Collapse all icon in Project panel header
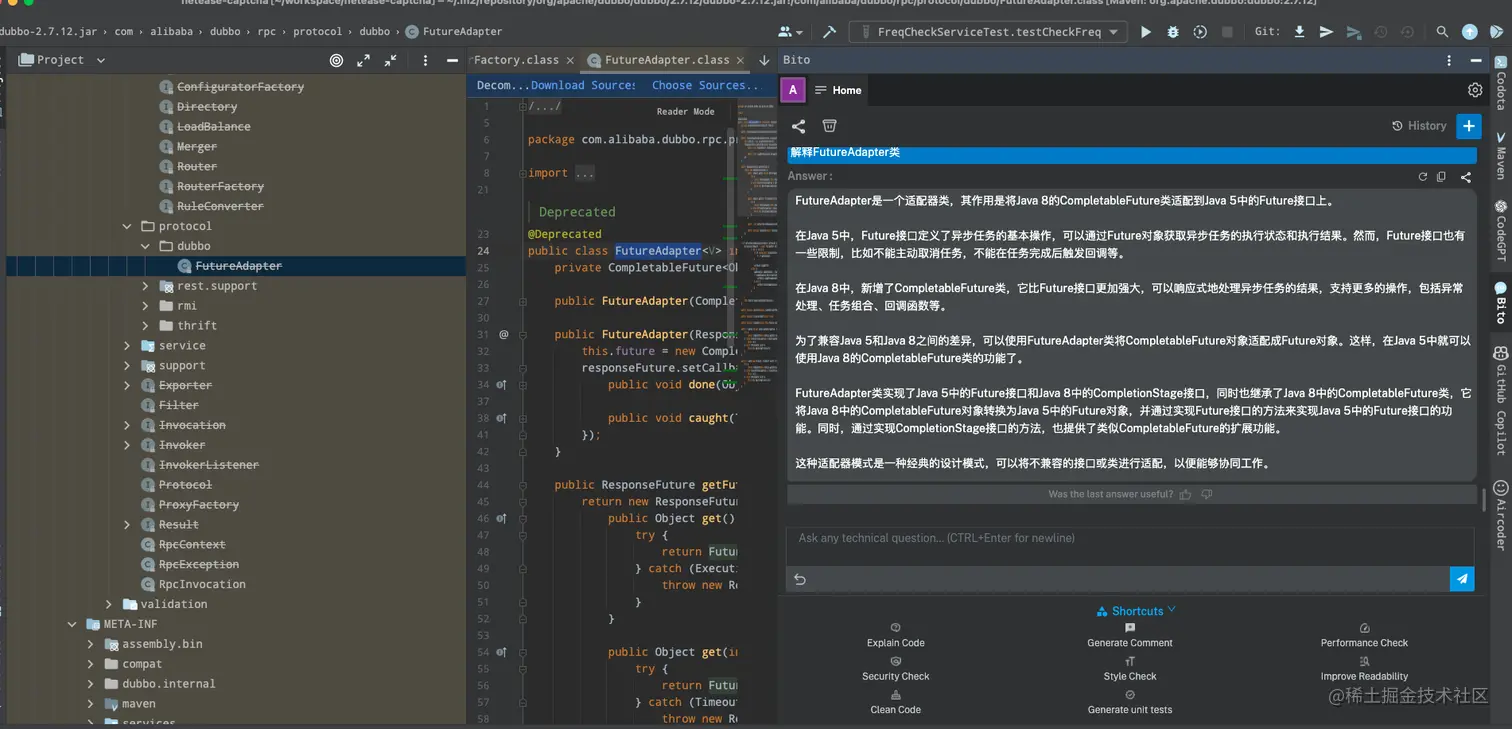Viewport: 1512px width, 729px height. (390, 60)
